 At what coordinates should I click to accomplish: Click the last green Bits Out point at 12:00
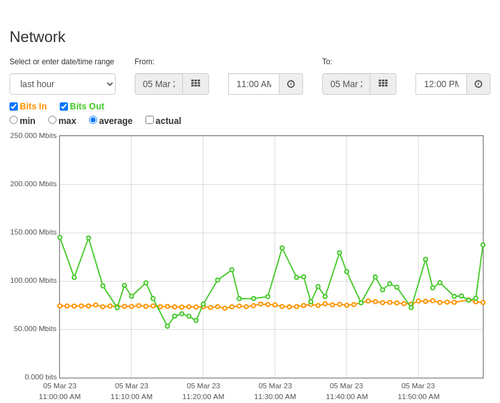point(483,245)
